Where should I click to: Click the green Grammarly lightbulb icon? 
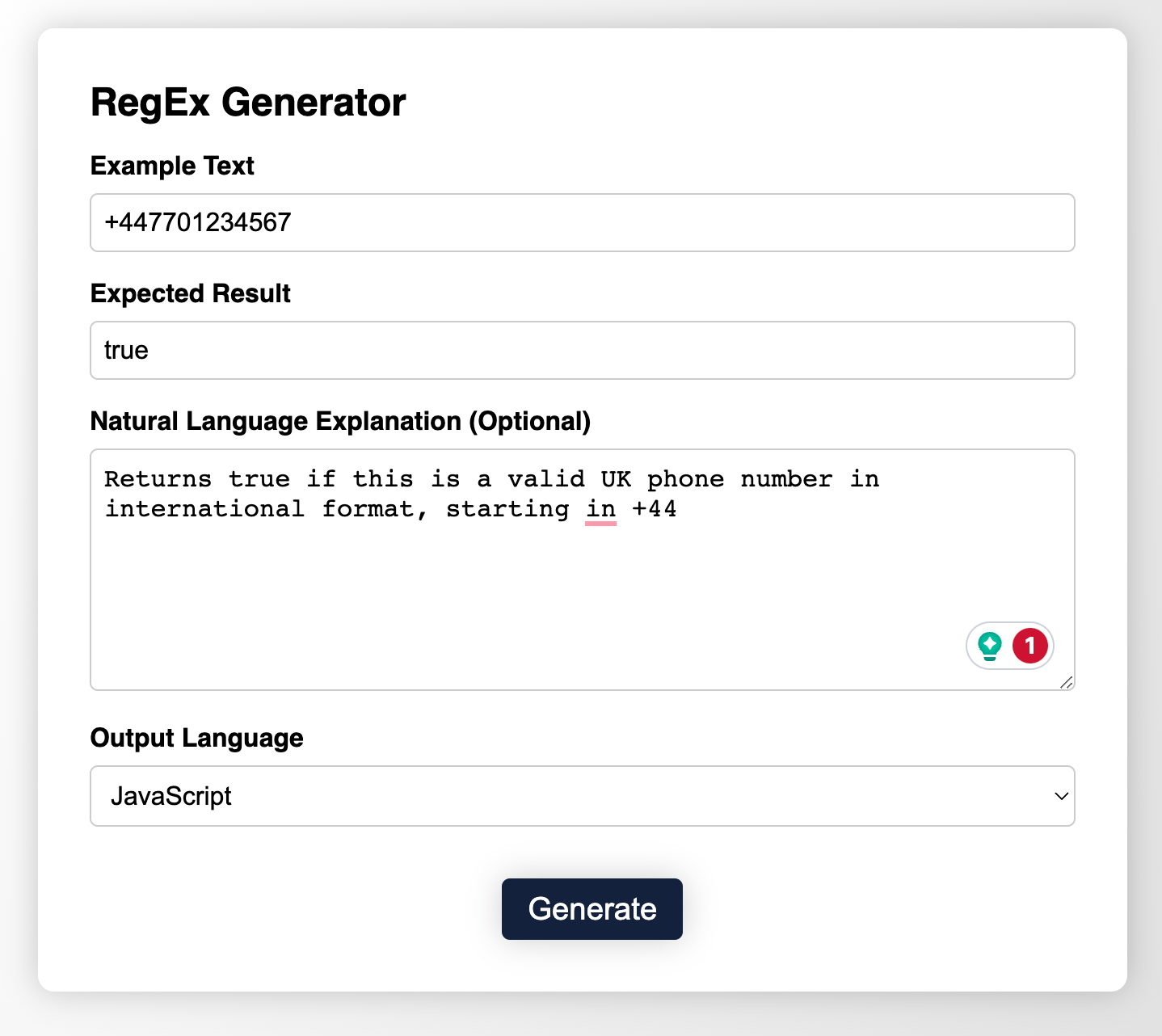coord(990,646)
